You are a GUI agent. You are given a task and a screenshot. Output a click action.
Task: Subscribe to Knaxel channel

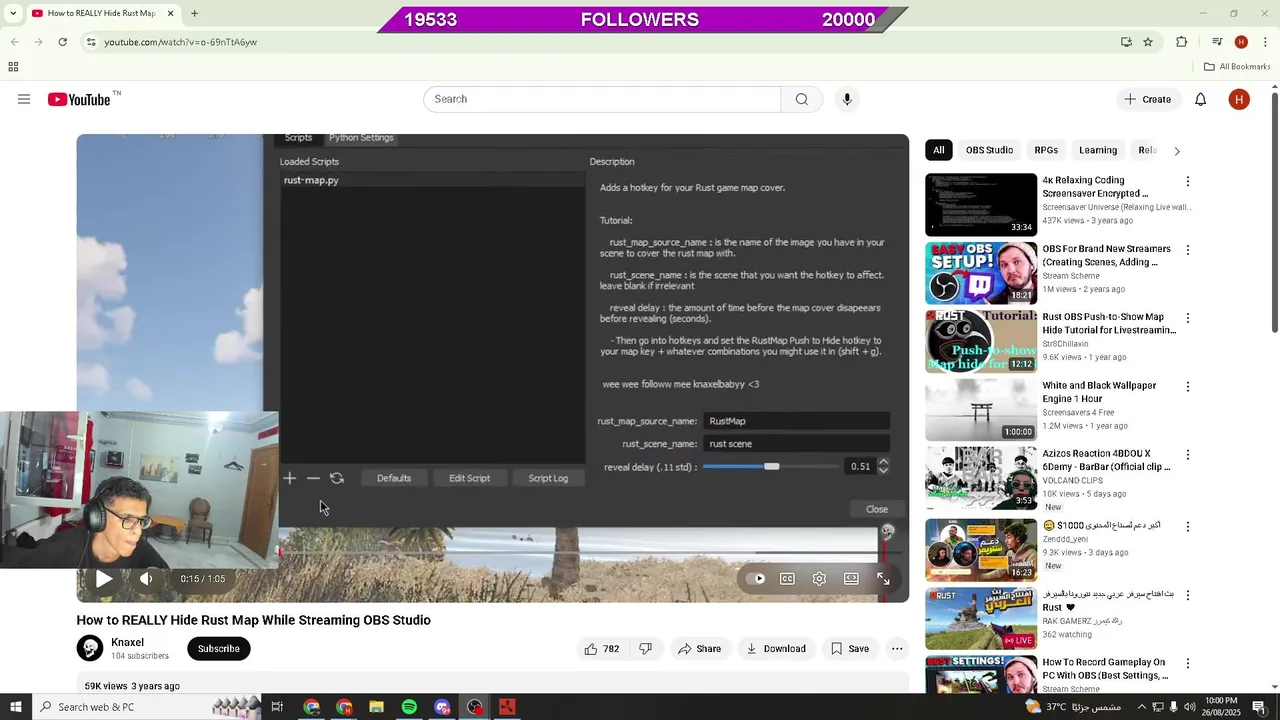click(x=218, y=649)
